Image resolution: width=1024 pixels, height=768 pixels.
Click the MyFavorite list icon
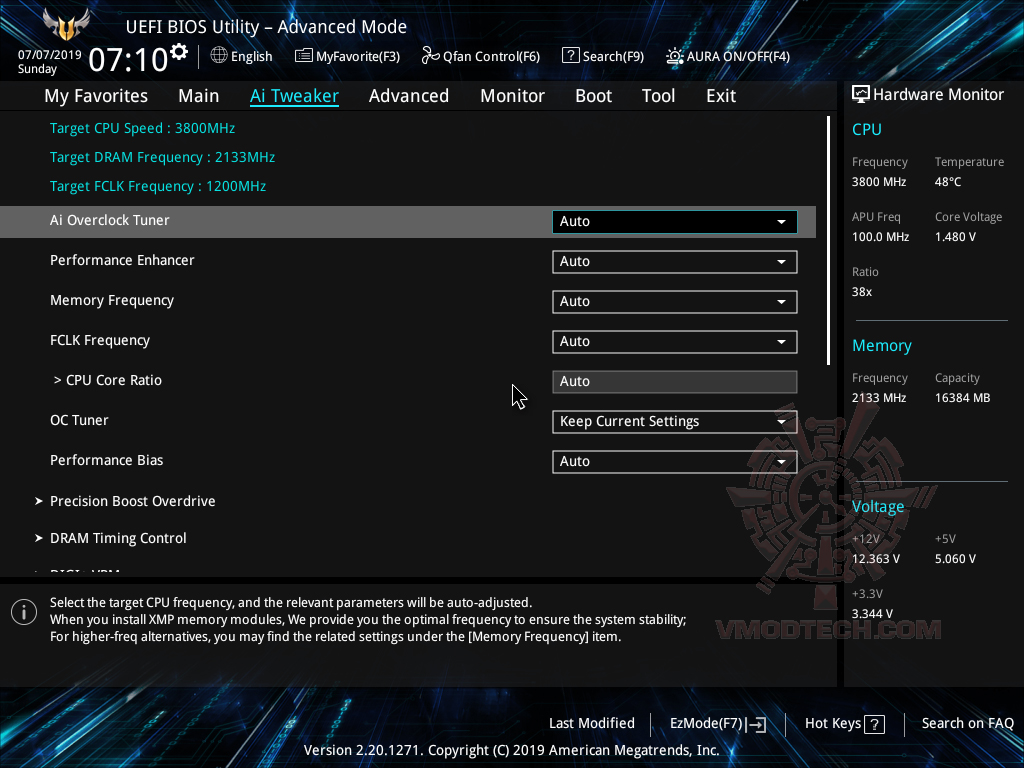click(304, 56)
